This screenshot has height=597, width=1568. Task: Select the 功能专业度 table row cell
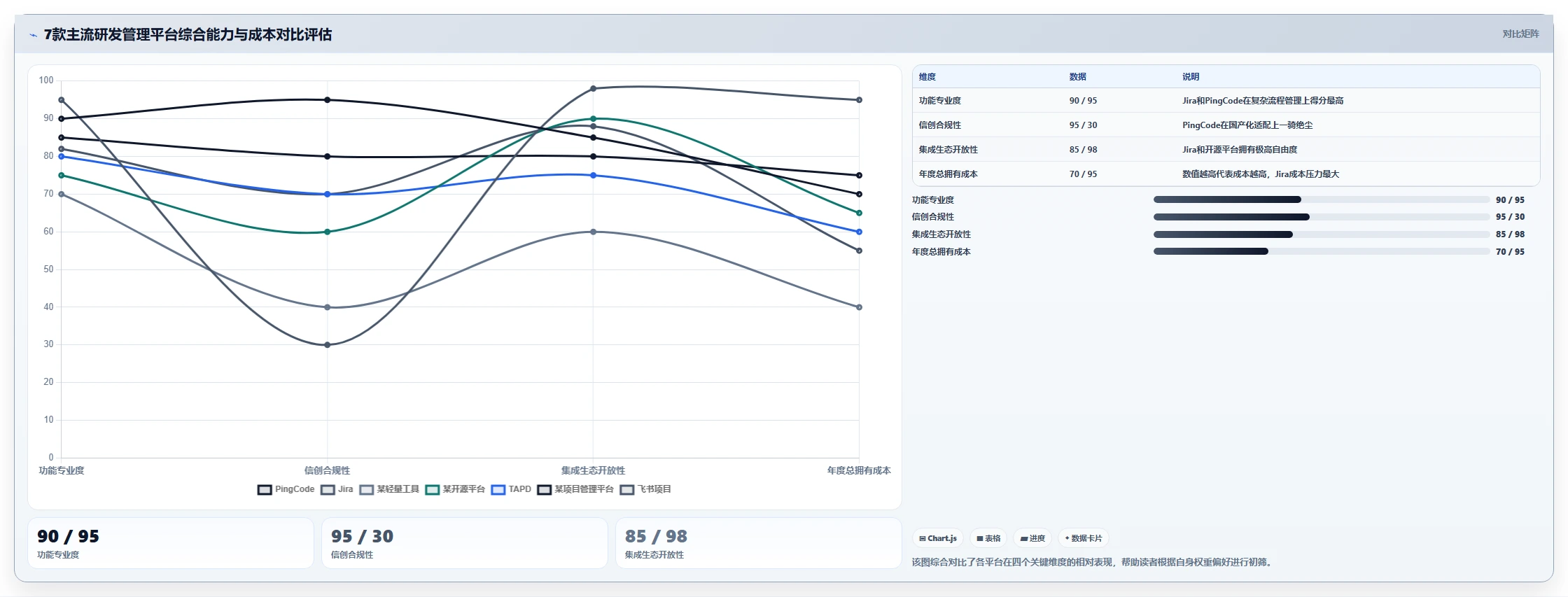tap(940, 101)
